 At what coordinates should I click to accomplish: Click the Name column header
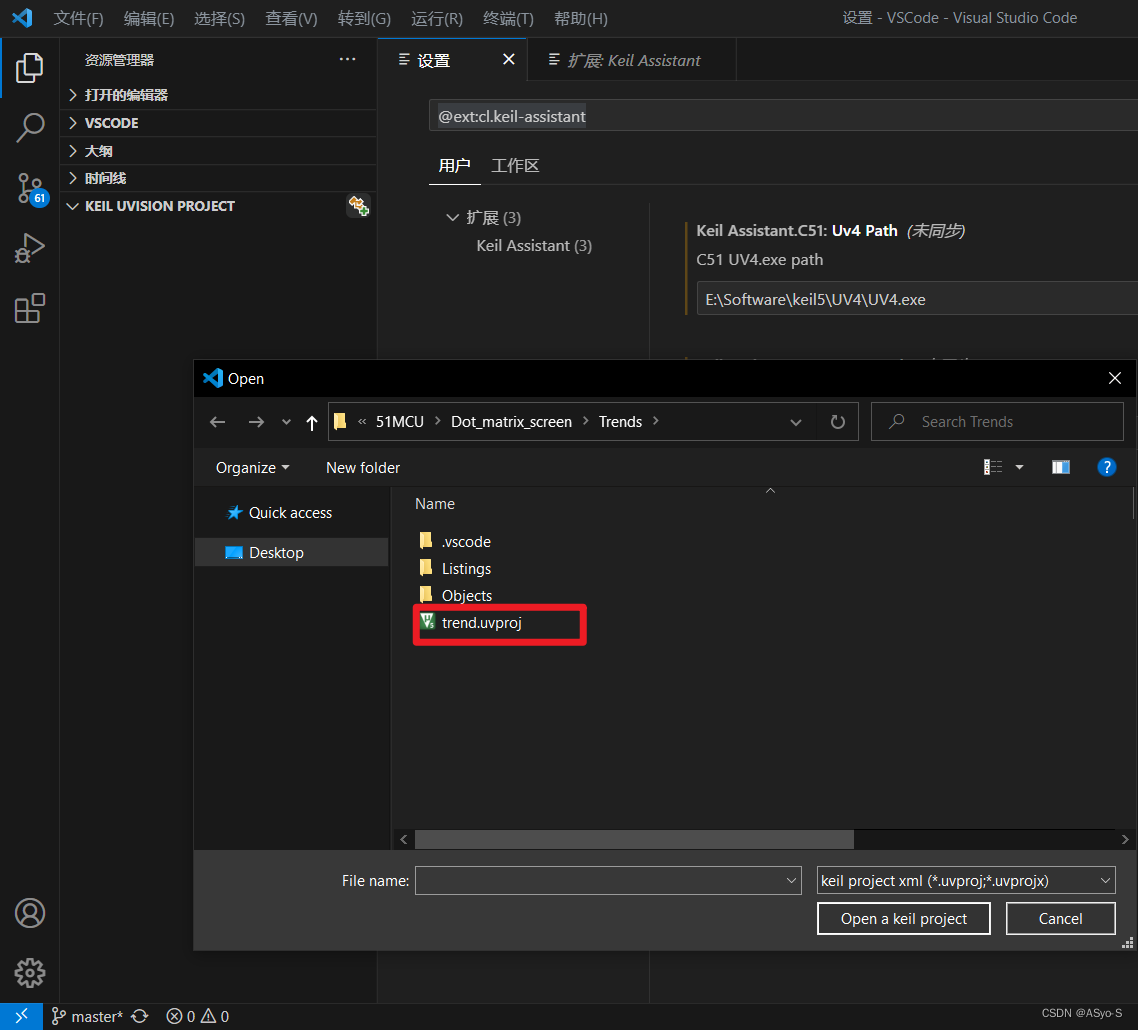click(435, 504)
